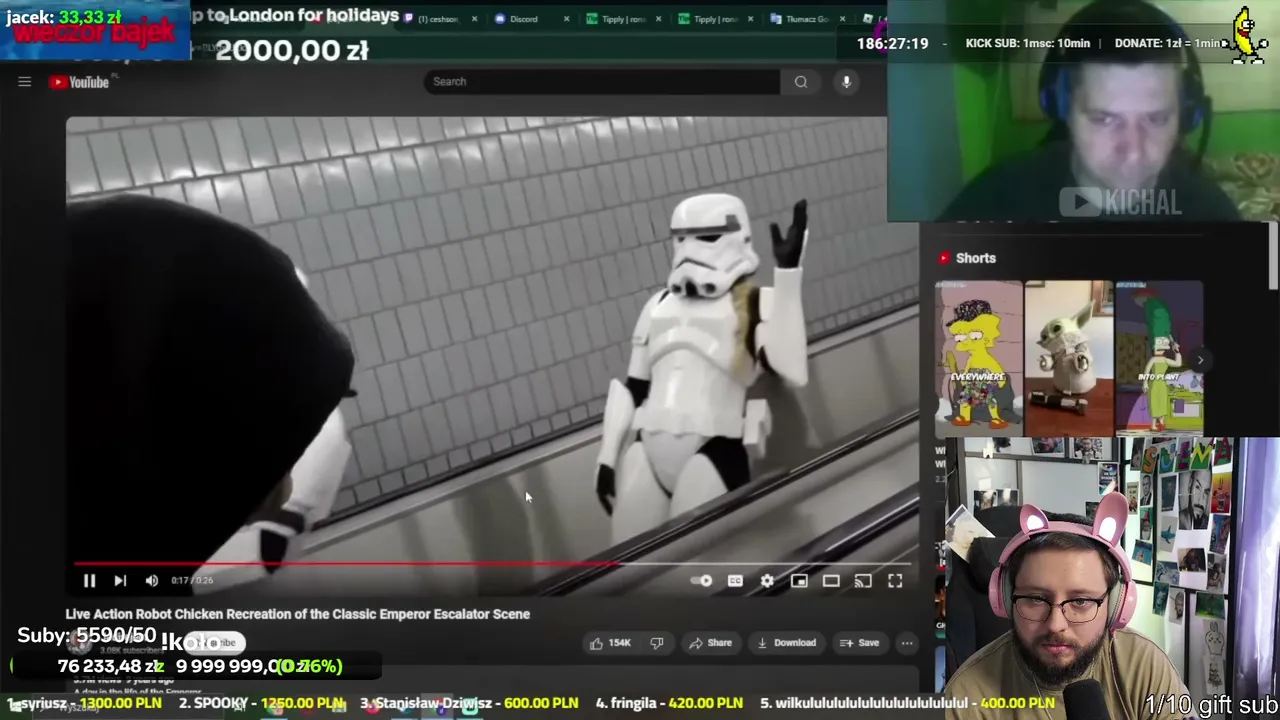Close the second Tipply browser tab

pos(750,19)
